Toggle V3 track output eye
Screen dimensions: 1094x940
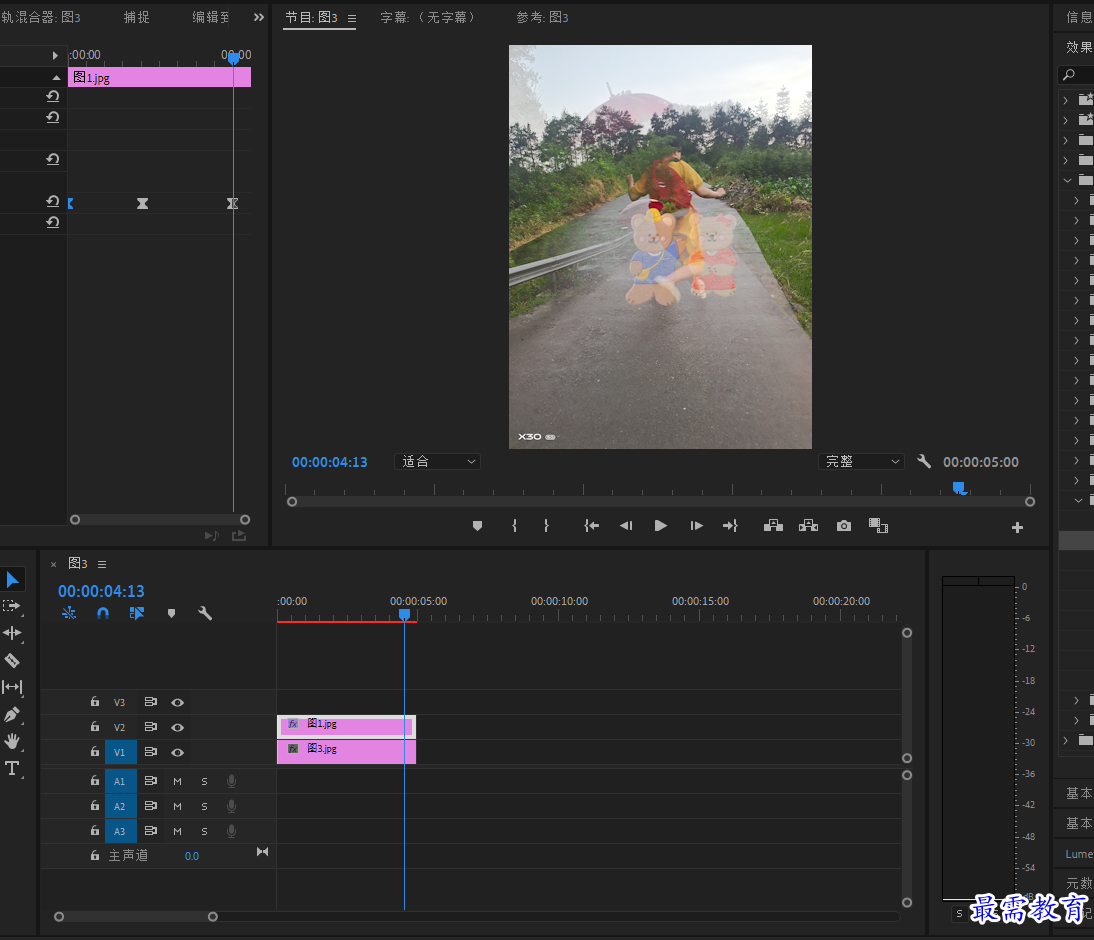pyautogui.click(x=177, y=703)
